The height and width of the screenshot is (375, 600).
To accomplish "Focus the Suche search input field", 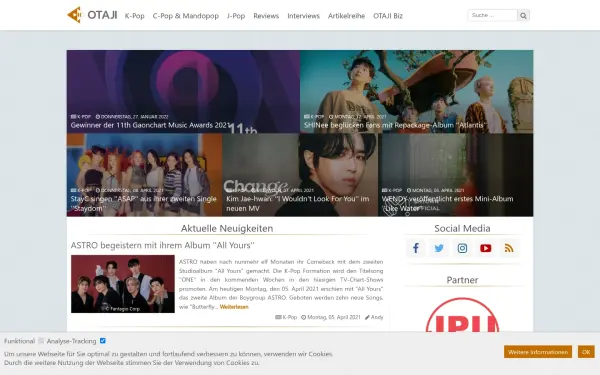I will coord(492,15).
